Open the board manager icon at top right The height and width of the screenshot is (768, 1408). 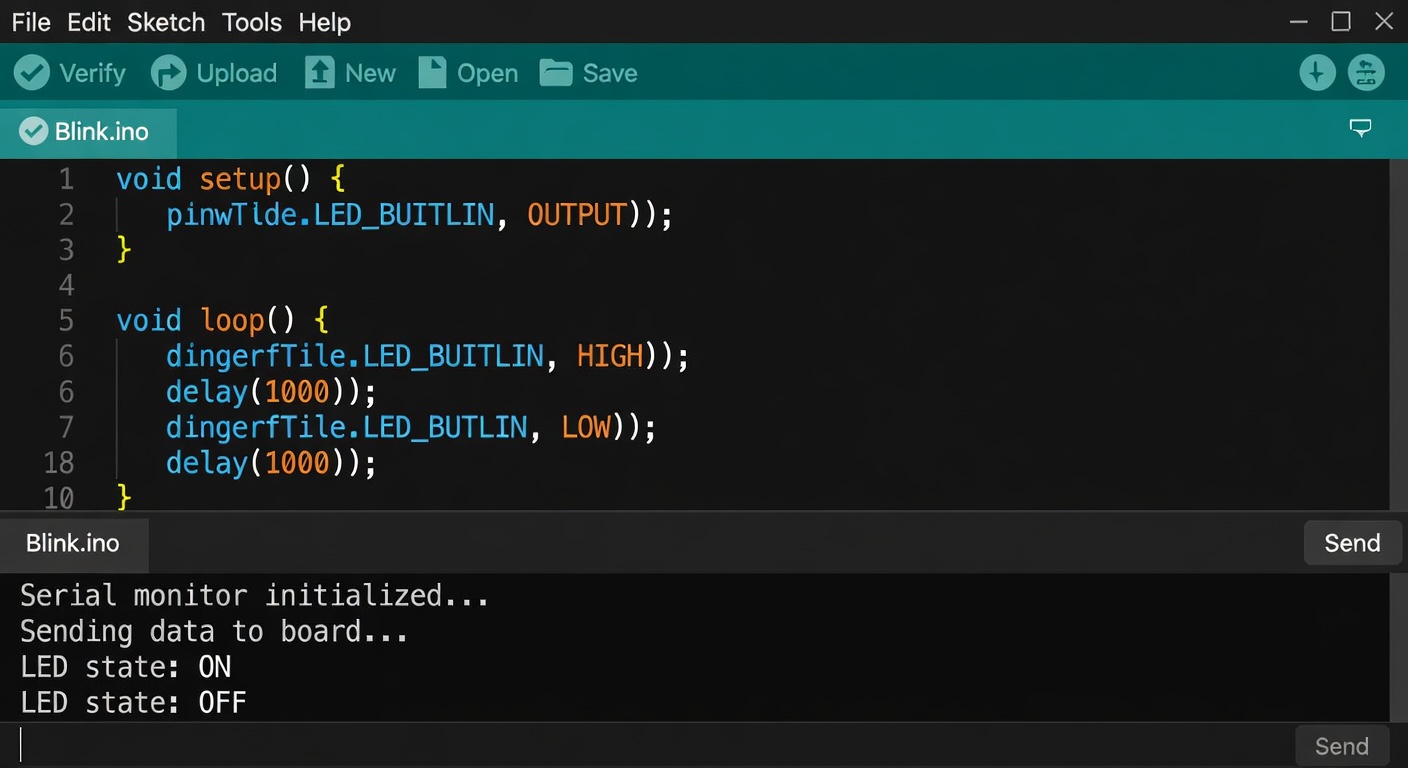pos(1366,72)
